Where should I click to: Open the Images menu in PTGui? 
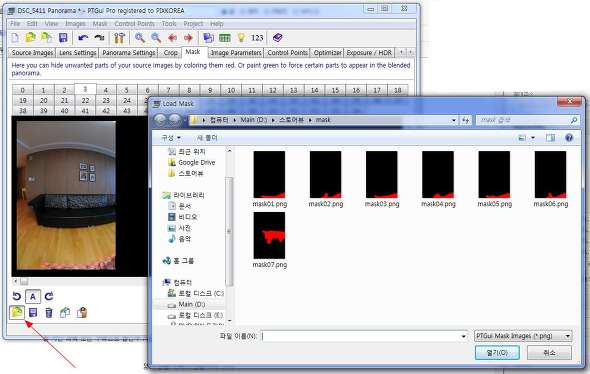75,24
